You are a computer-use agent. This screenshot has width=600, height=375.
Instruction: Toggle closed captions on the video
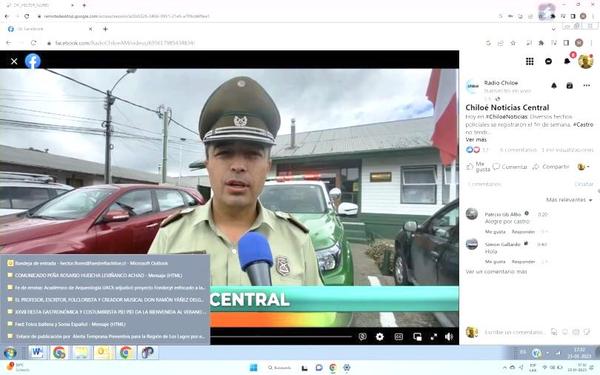coord(399,337)
